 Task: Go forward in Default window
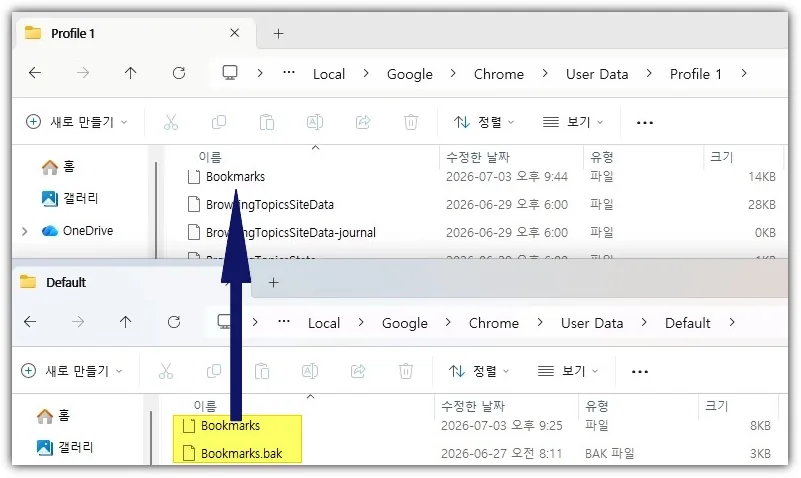pyautogui.click(x=78, y=322)
